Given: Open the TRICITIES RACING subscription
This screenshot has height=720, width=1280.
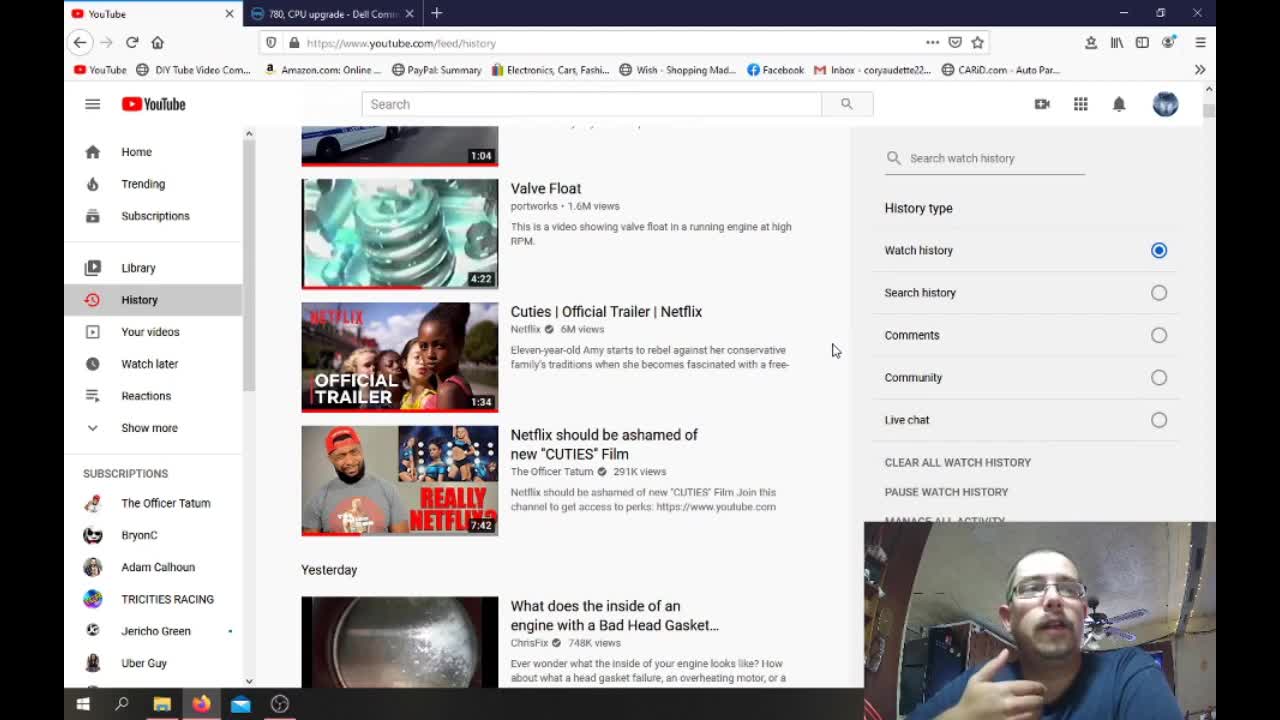Looking at the screenshot, I should click(153, 599).
